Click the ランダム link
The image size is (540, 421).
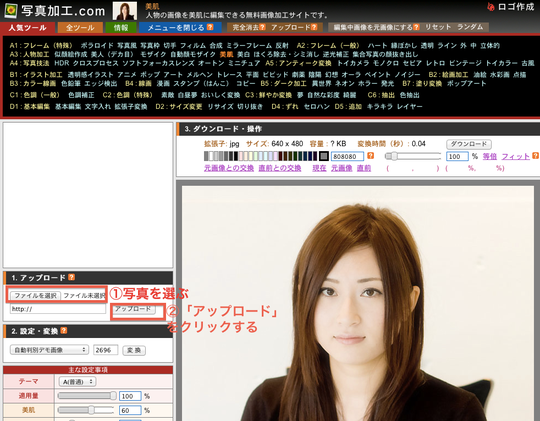tap(470, 27)
